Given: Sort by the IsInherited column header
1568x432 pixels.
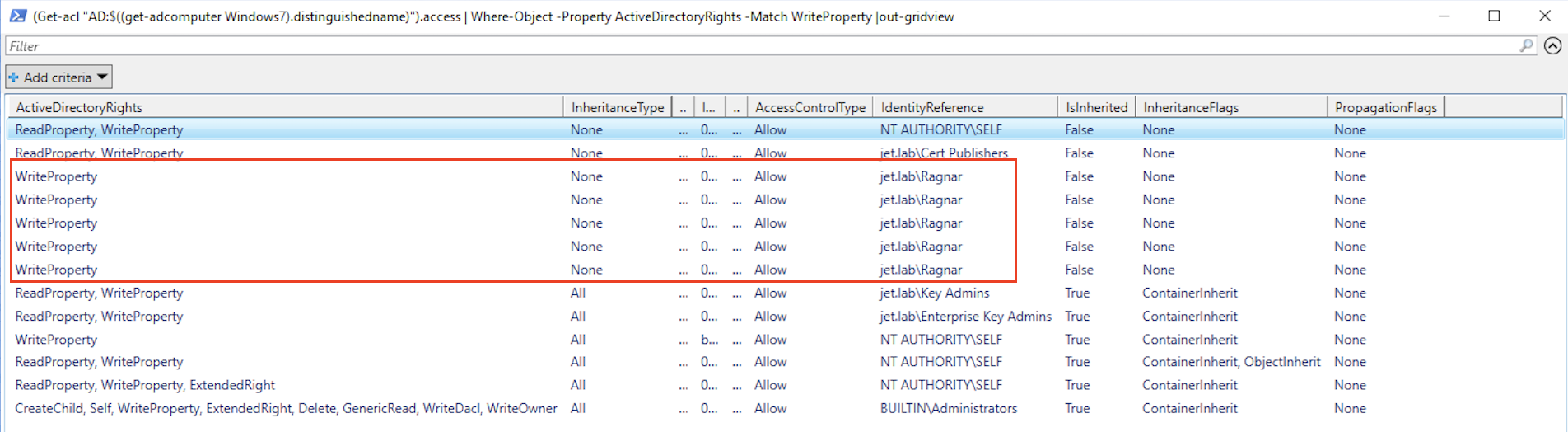Looking at the screenshot, I should [1096, 107].
